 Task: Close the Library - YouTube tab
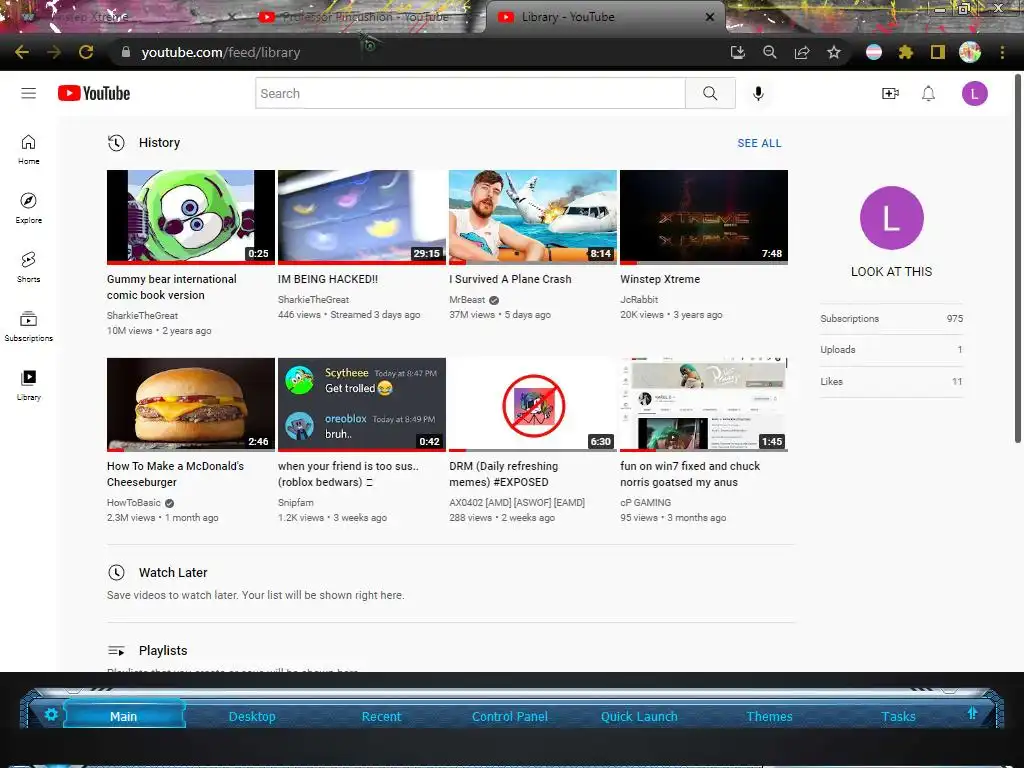coord(710,17)
